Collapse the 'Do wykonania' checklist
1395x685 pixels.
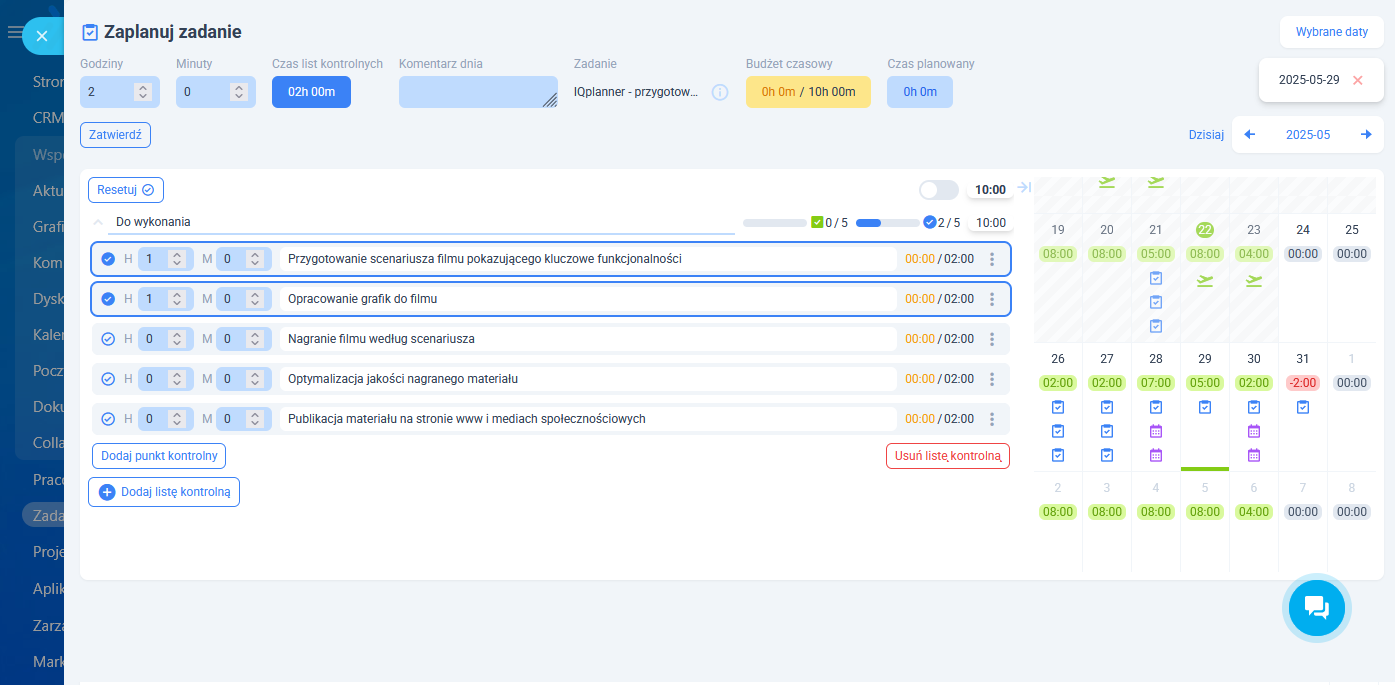98,222
